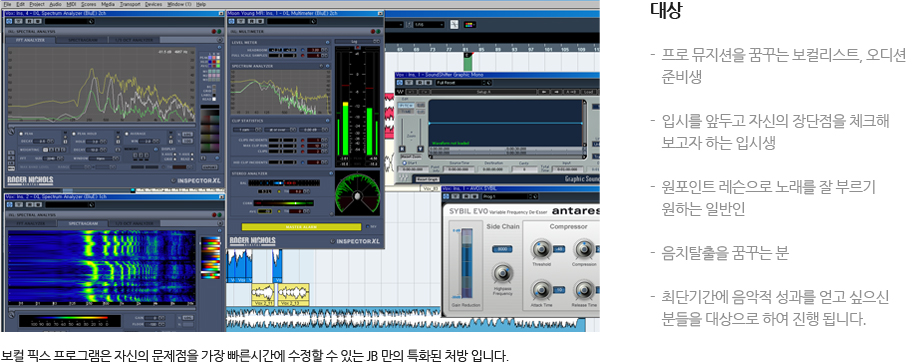Toggle the Peak radio button
The width and height of the screenshot is (920, 362).
click(x=21, y=133)
